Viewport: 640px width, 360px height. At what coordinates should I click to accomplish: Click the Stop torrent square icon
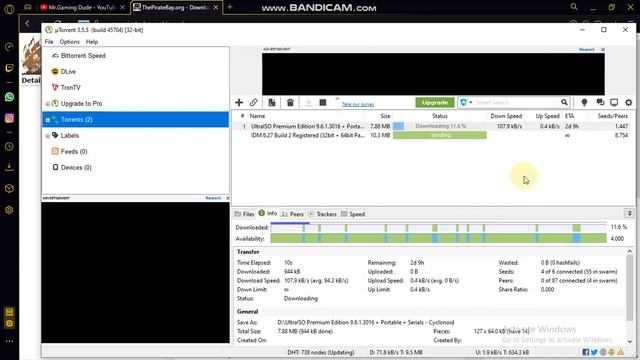323,102
